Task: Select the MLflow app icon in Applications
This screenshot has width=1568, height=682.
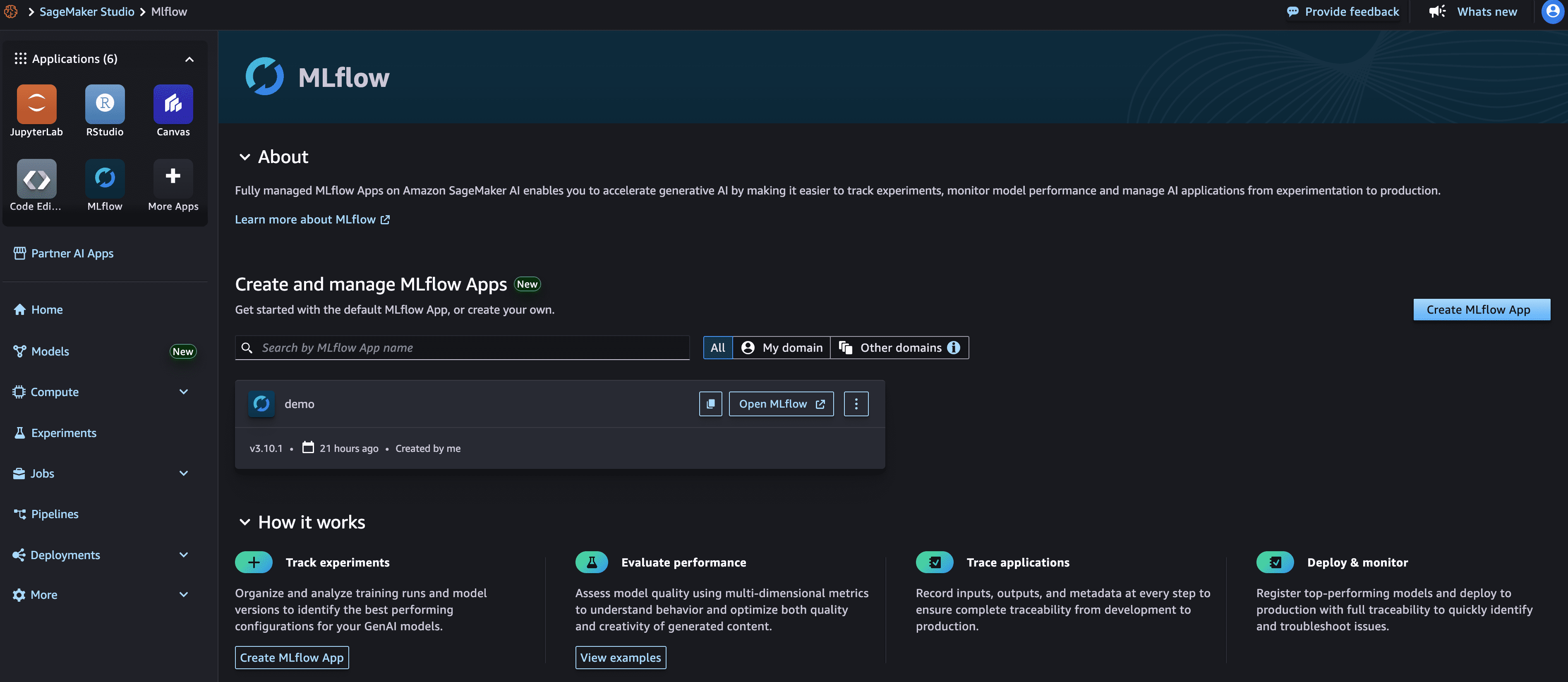Action: coord(105,178)
